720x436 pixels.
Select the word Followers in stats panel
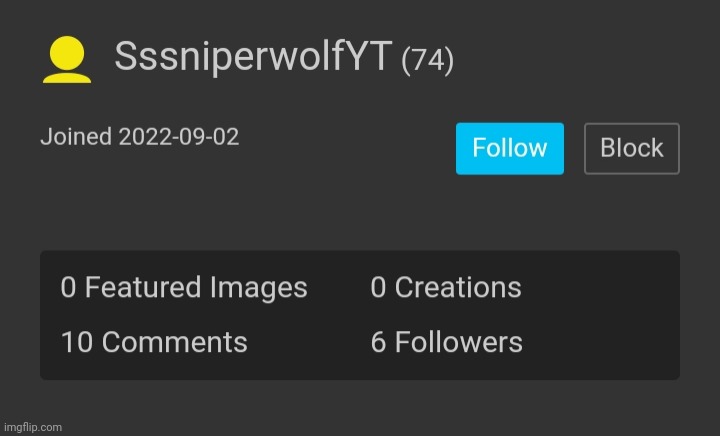click(459, 342)
